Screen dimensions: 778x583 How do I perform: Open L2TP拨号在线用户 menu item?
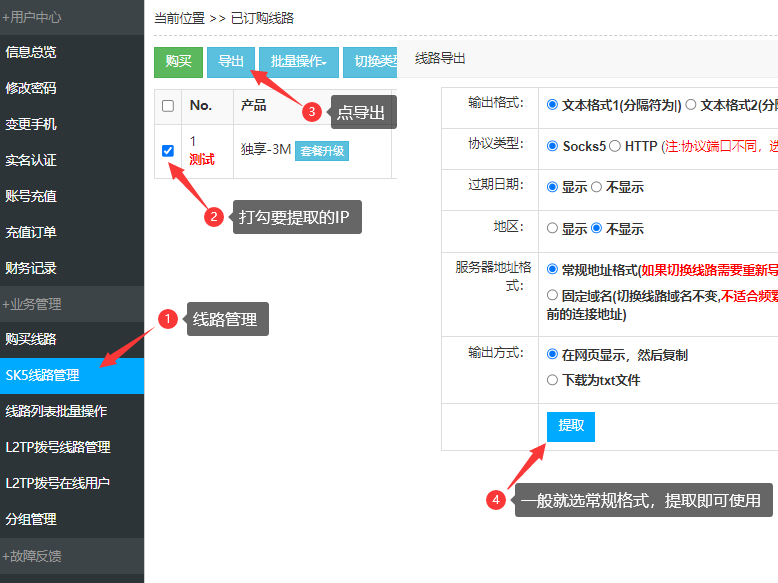tap(72, 483)
